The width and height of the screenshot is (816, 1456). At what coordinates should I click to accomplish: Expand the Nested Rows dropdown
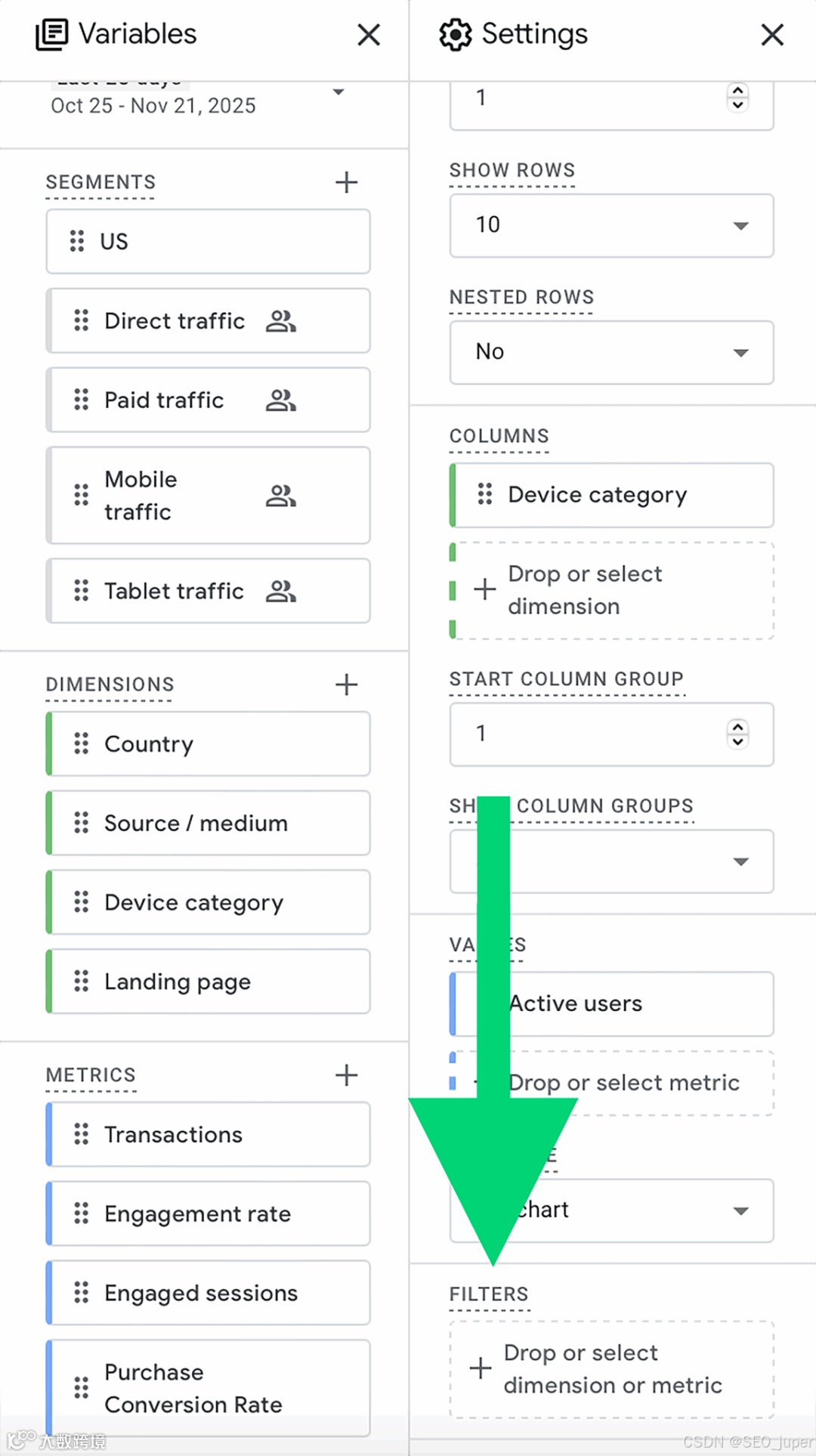[x=611, y=352]
